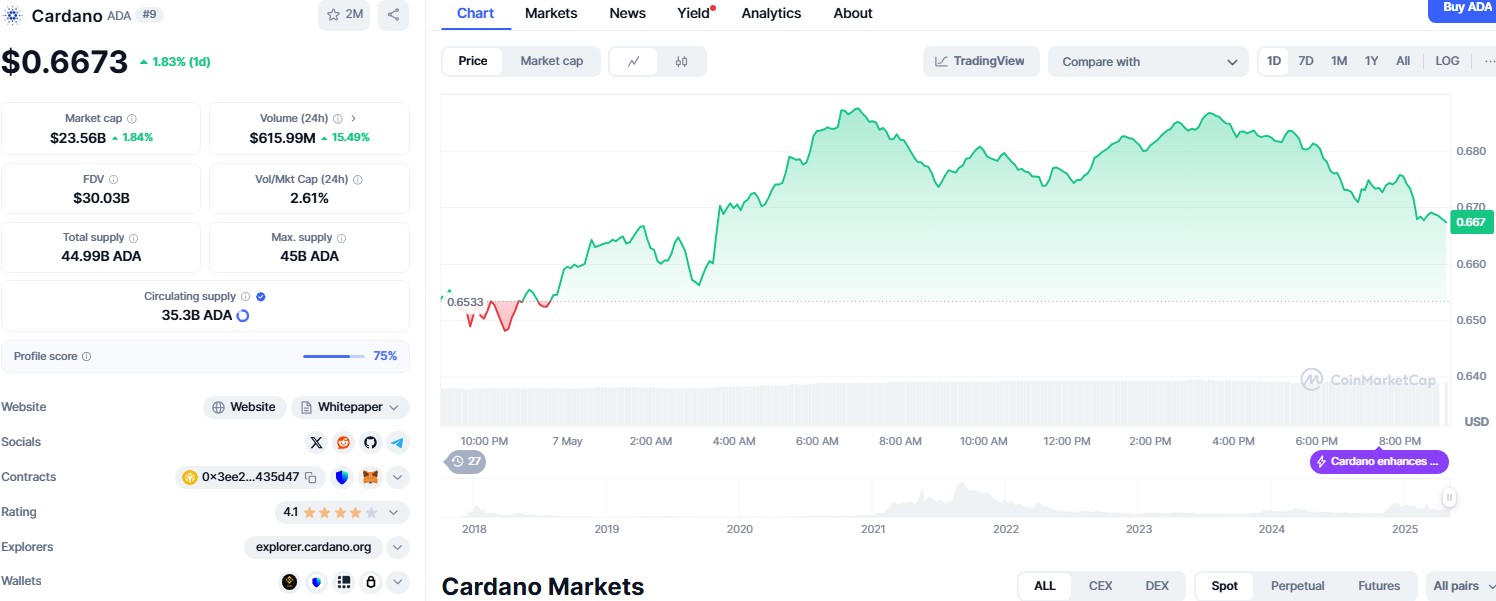The image size is (1496, 601).
Task: Open the Telegram social icon
Action: tap(397, 442)
